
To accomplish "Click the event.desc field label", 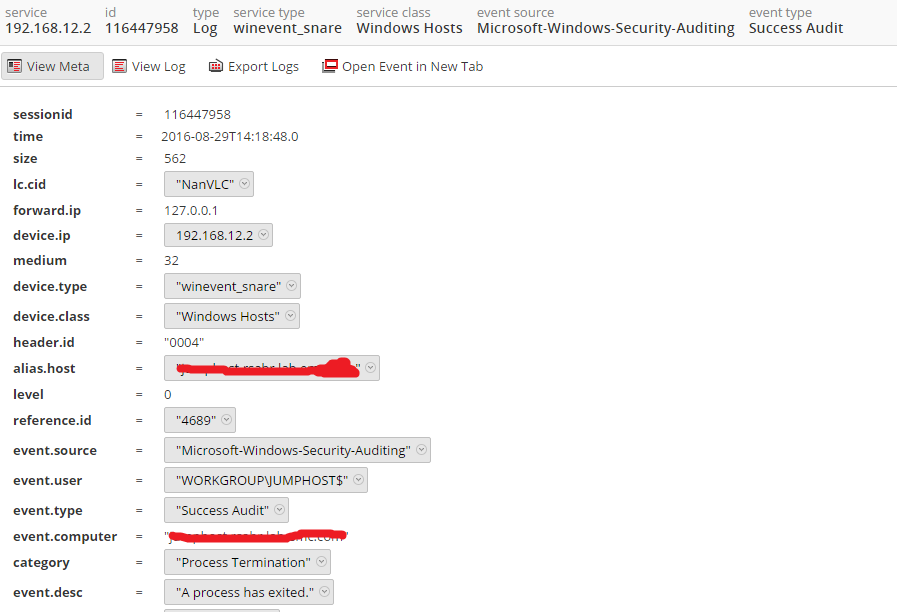I will click(x=48, y=593).
